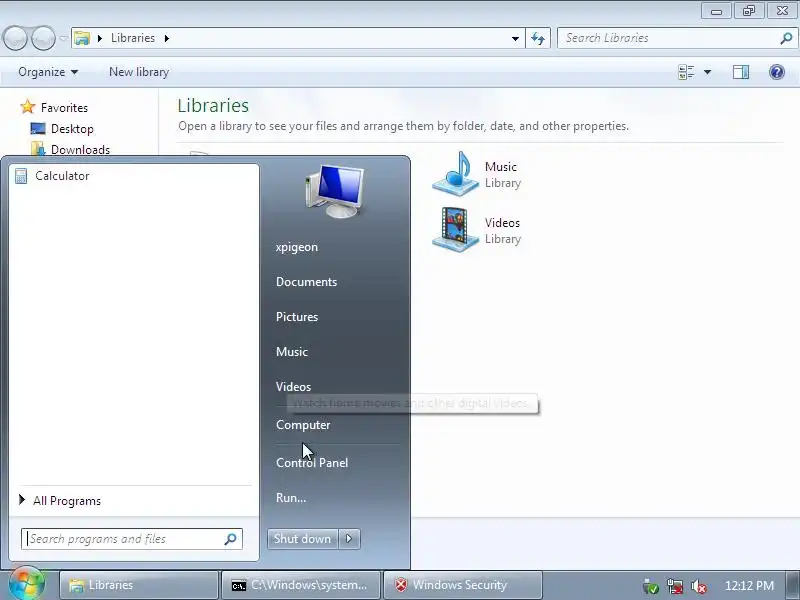
Task: Click the Search Libraries field
Action: [677, 38]
